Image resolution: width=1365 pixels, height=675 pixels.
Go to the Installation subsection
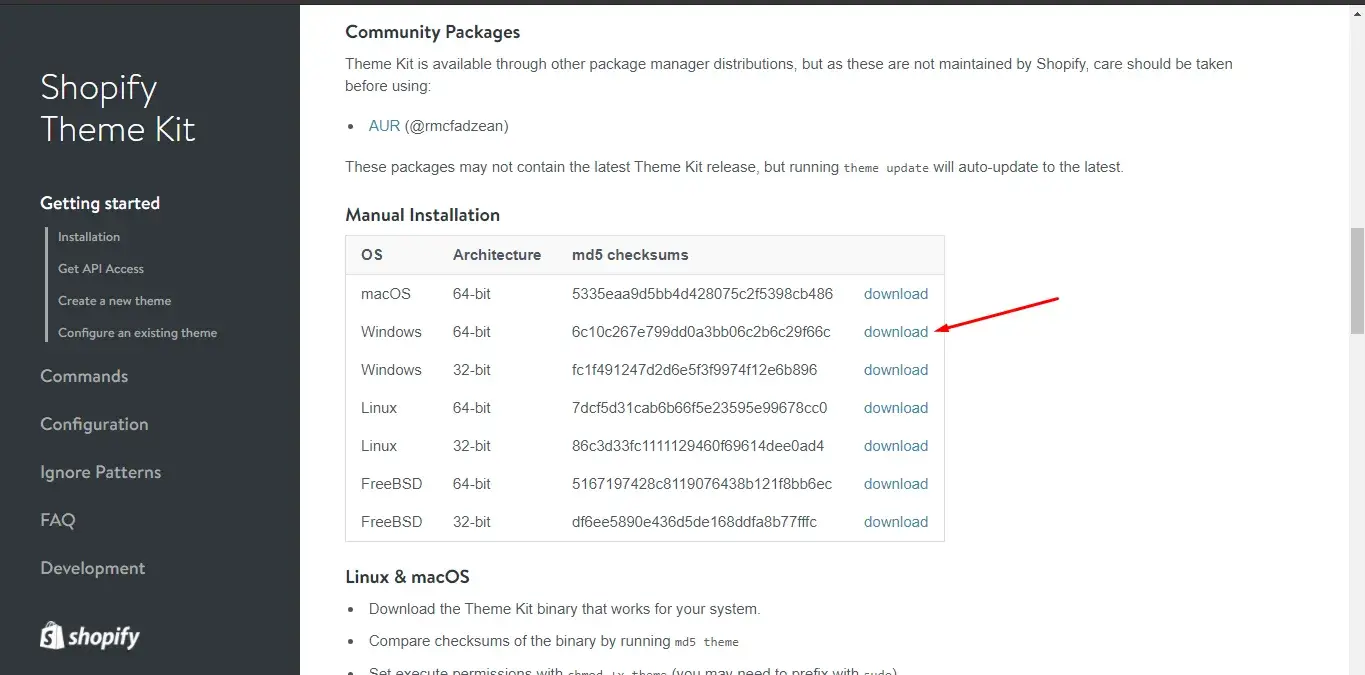click(x=89, y=237)
